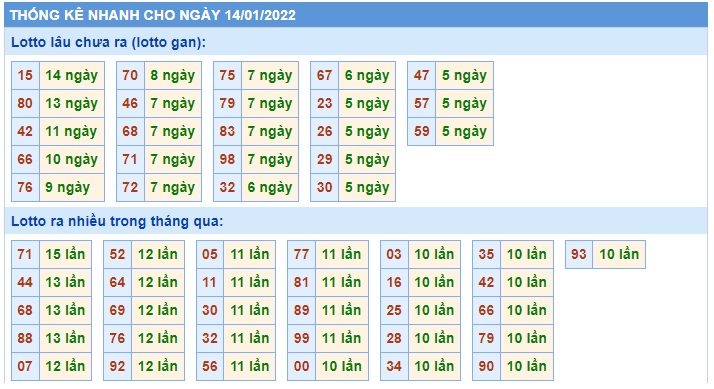Select number 46 in the lotto gan table
Screen dimensions: 714x389
[130, 103]
